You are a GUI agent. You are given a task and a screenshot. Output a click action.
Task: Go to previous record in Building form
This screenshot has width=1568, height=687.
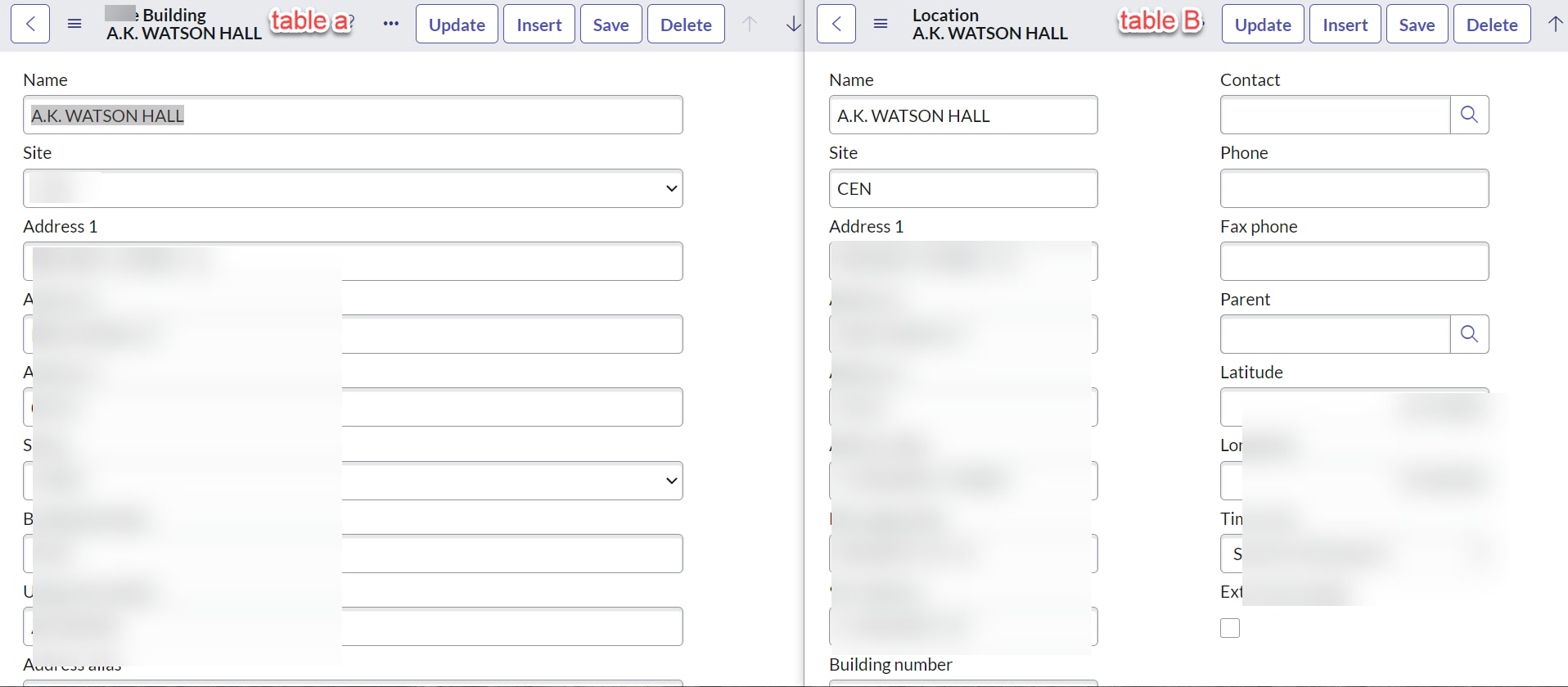click(750, 25)
